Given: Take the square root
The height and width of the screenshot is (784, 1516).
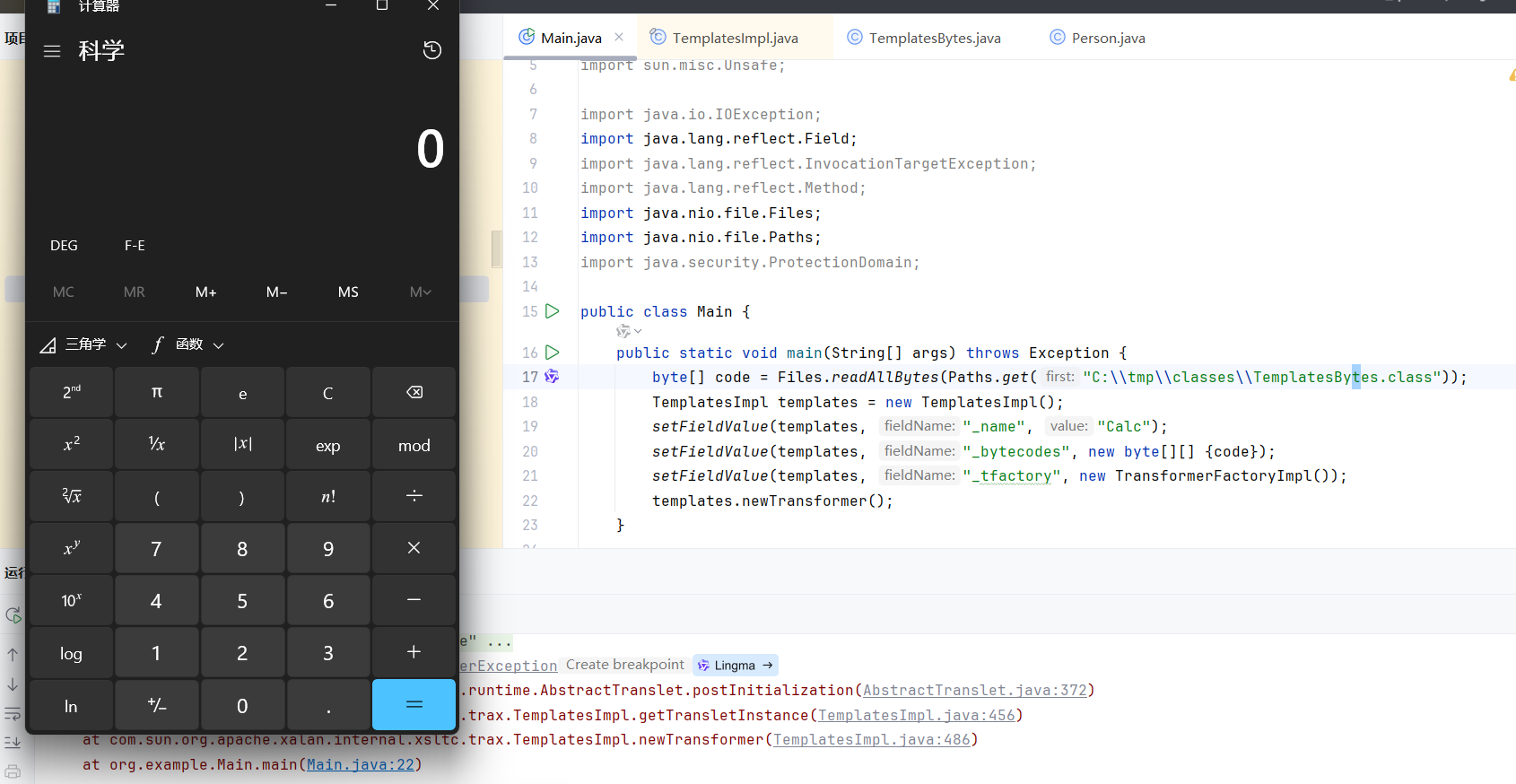Looking at the screenshot, I should (x=71, y=496).
